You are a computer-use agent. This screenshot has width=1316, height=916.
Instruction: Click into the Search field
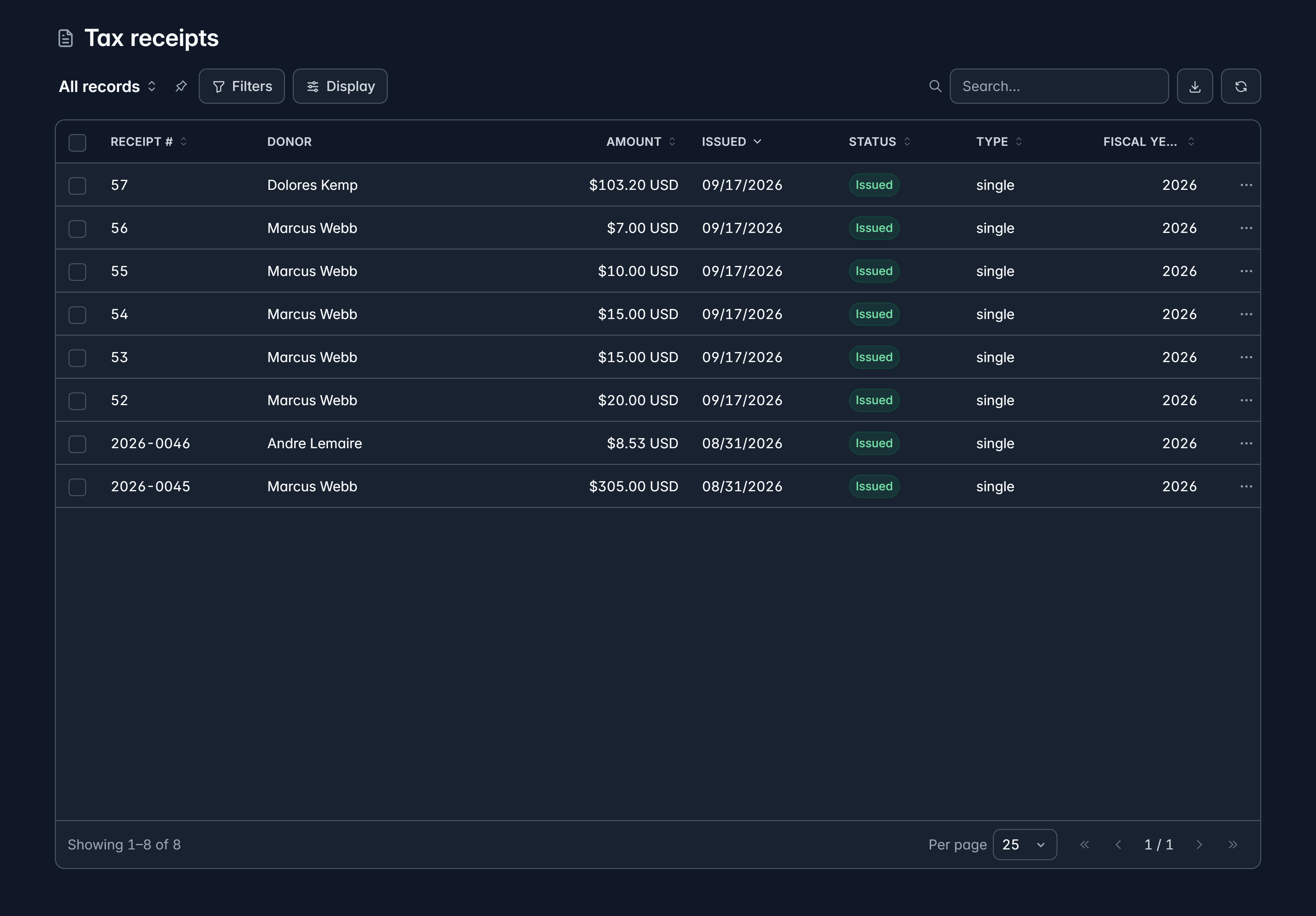1059,86
